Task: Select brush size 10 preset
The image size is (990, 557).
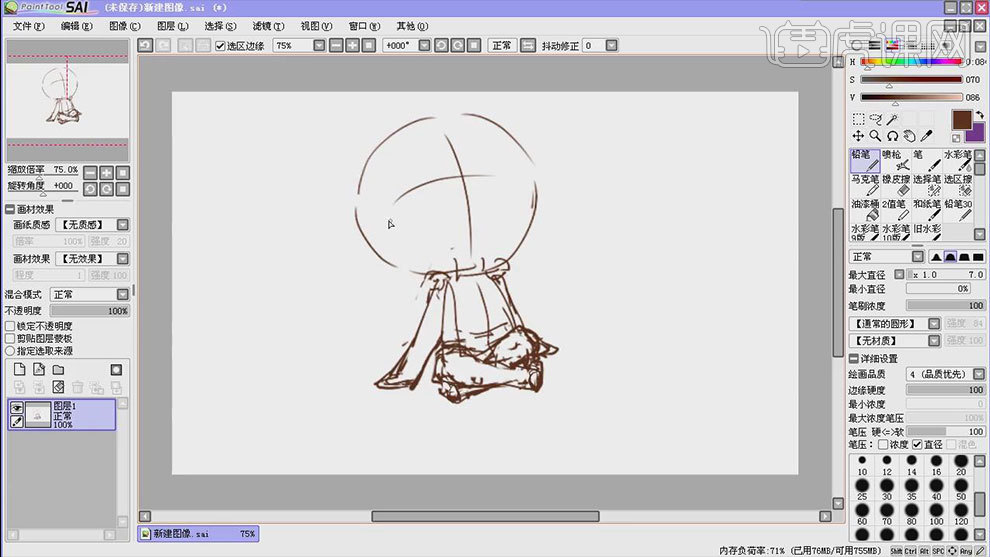Action: click(862, 465)
